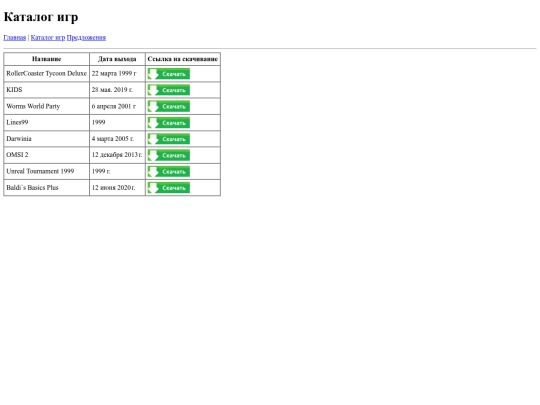This screenshot has height=405, width=540.
Task: Select Worms World Party text
Action: coord(33,106)
